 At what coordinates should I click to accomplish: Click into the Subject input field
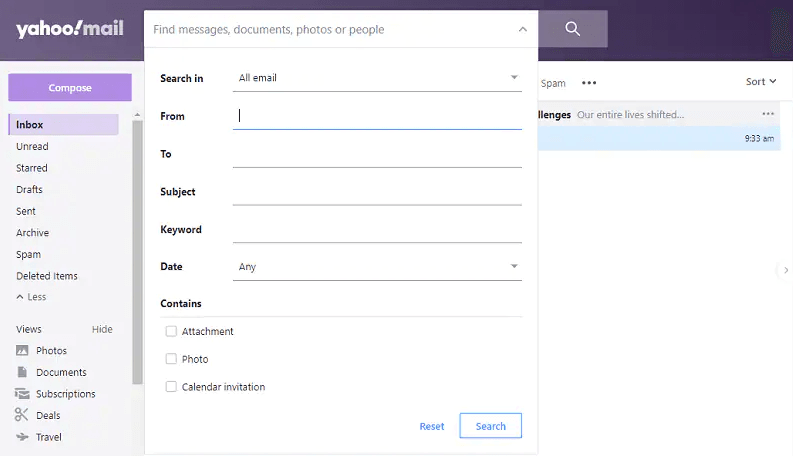[x=377, y=192]
